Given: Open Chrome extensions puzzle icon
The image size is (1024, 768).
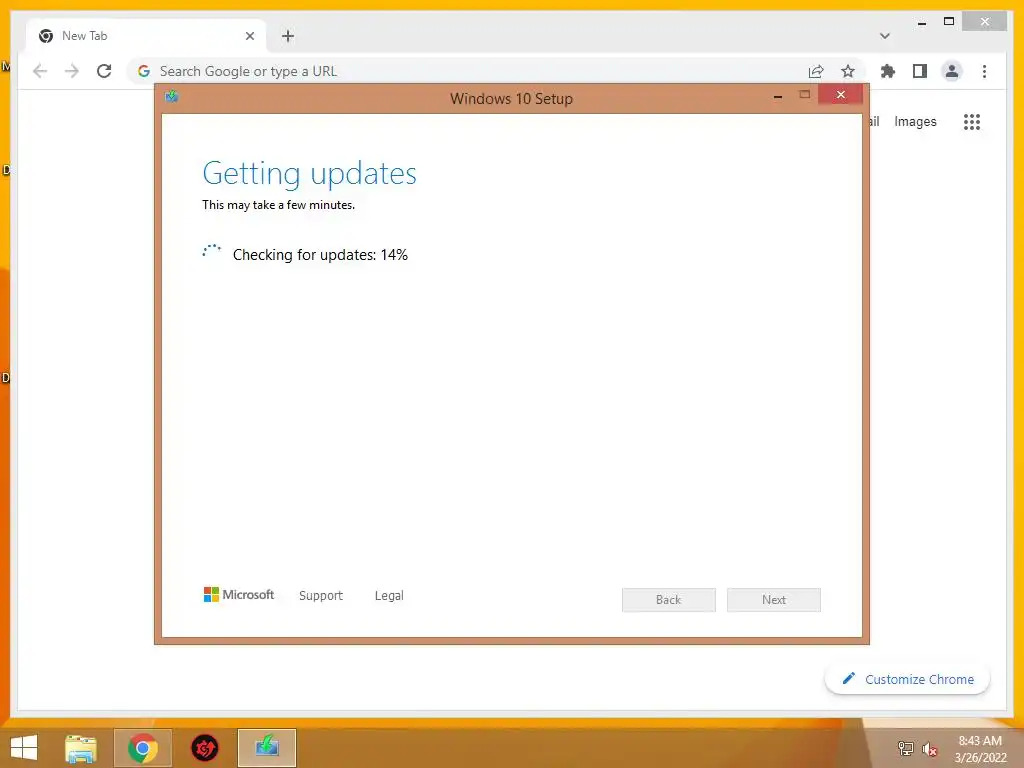Looking at the screenshot, I should [x=888, y=71].
